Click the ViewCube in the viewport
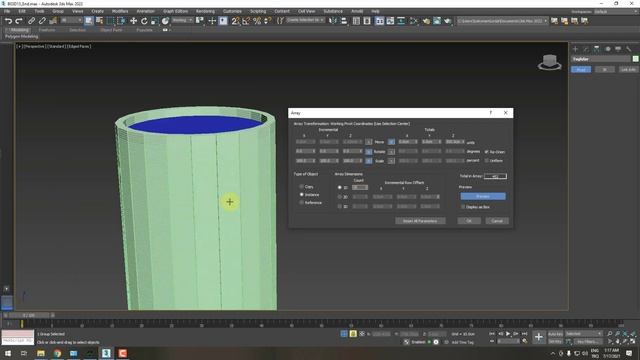The height and width of the screenshot is (360, 640). [549, 62]
